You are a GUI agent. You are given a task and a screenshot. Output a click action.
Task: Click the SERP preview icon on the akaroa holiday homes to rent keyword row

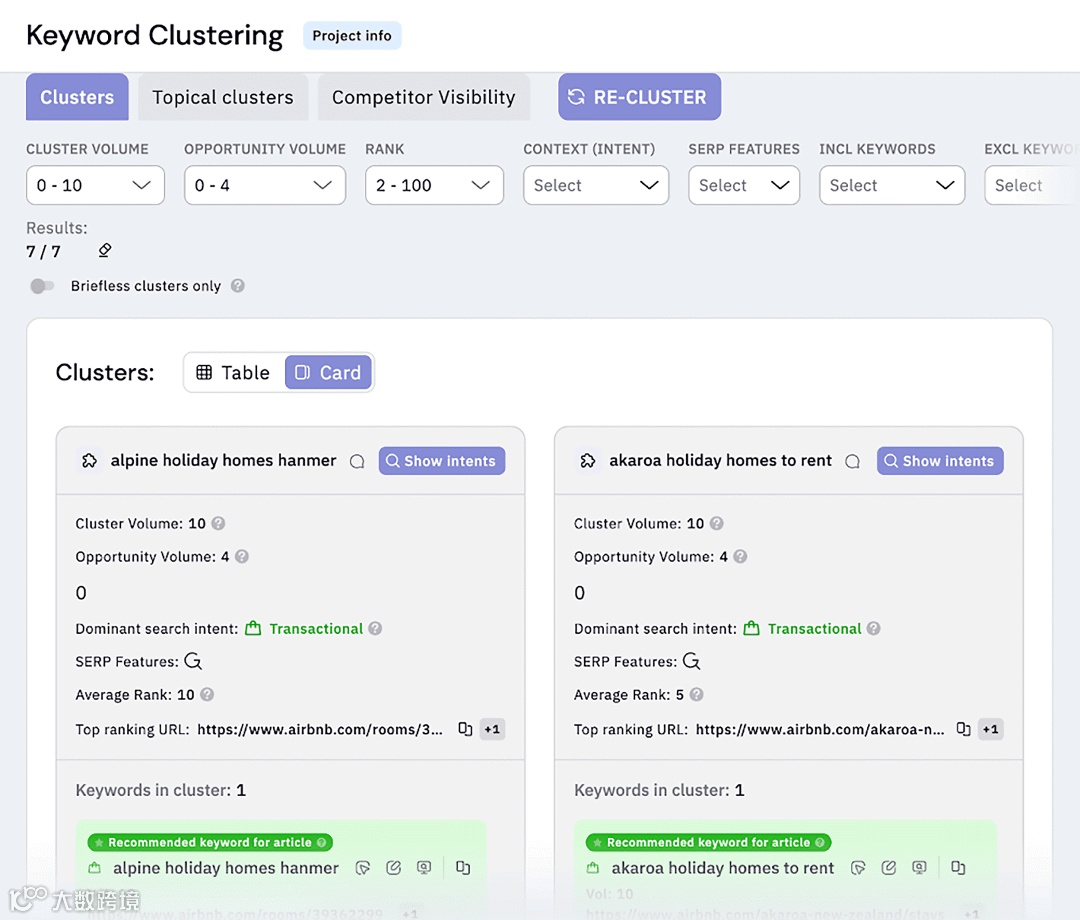pos(920,868)
